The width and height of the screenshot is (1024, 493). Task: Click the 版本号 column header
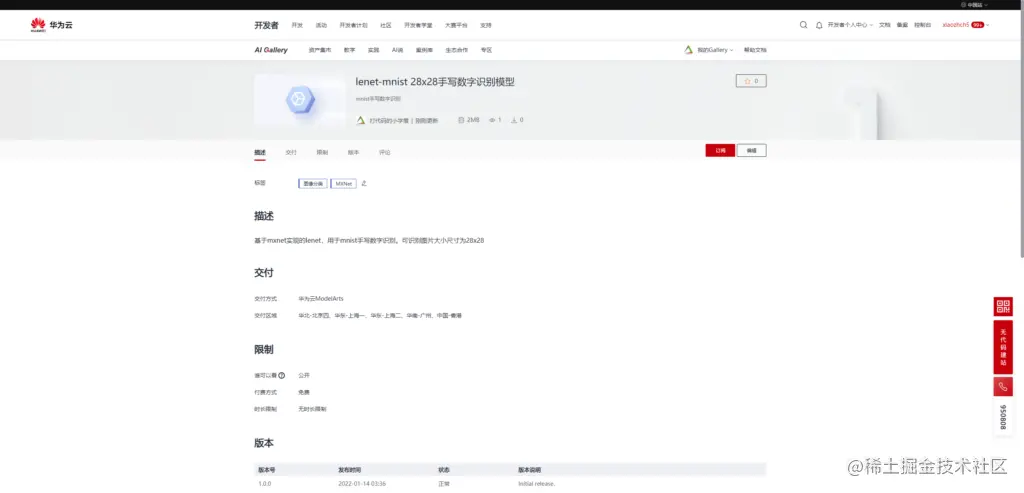(x=266, y=469)
